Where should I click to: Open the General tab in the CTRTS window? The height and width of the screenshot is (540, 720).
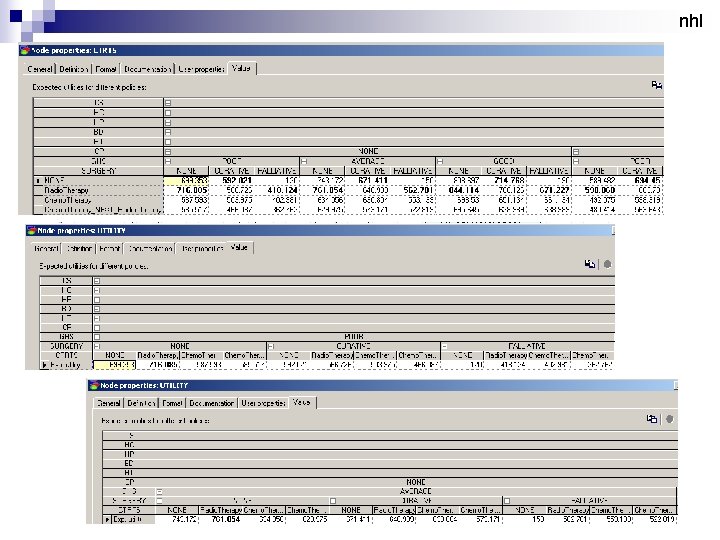(x=40, y=69)
